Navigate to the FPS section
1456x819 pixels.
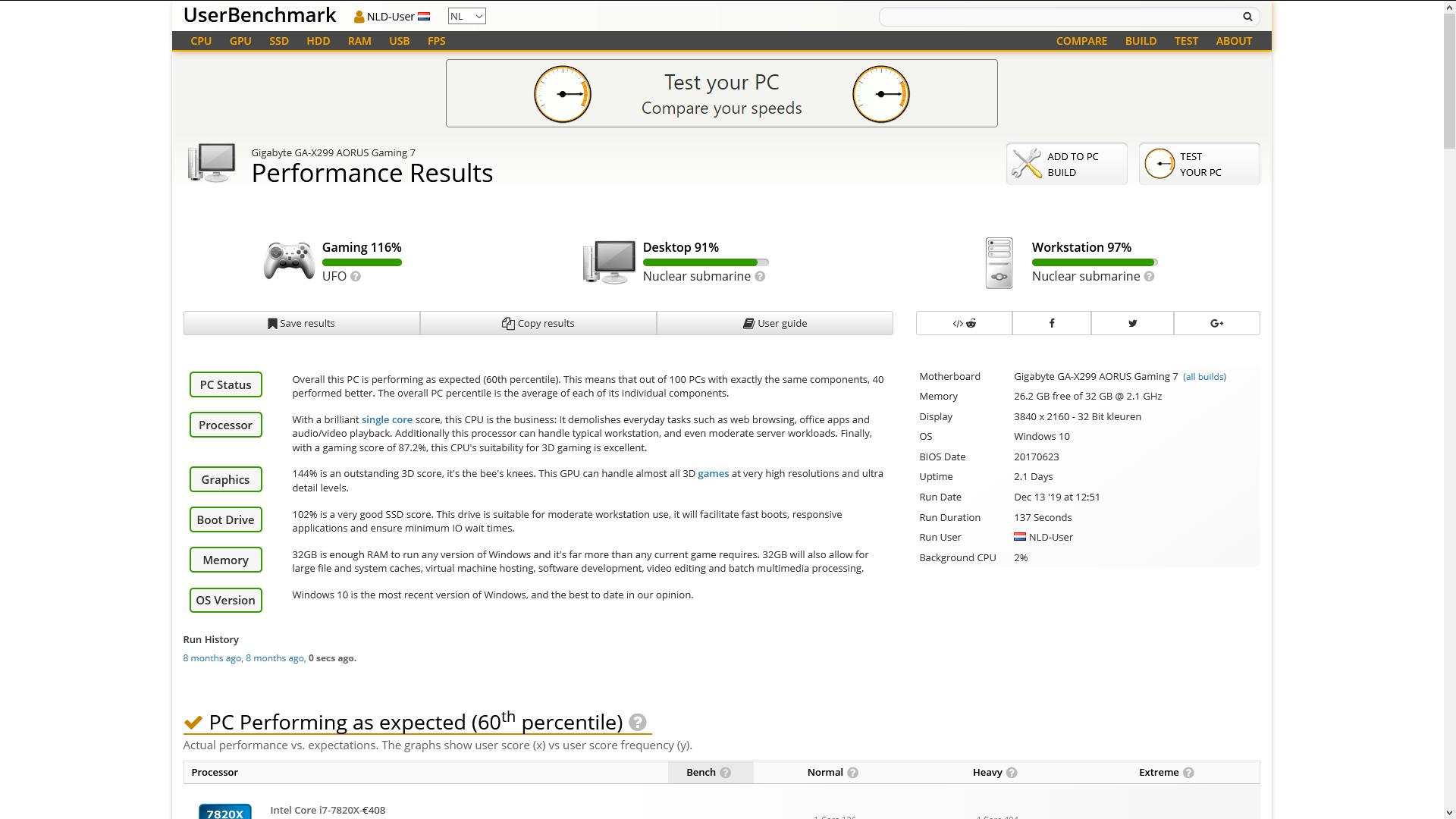[437, 41]
